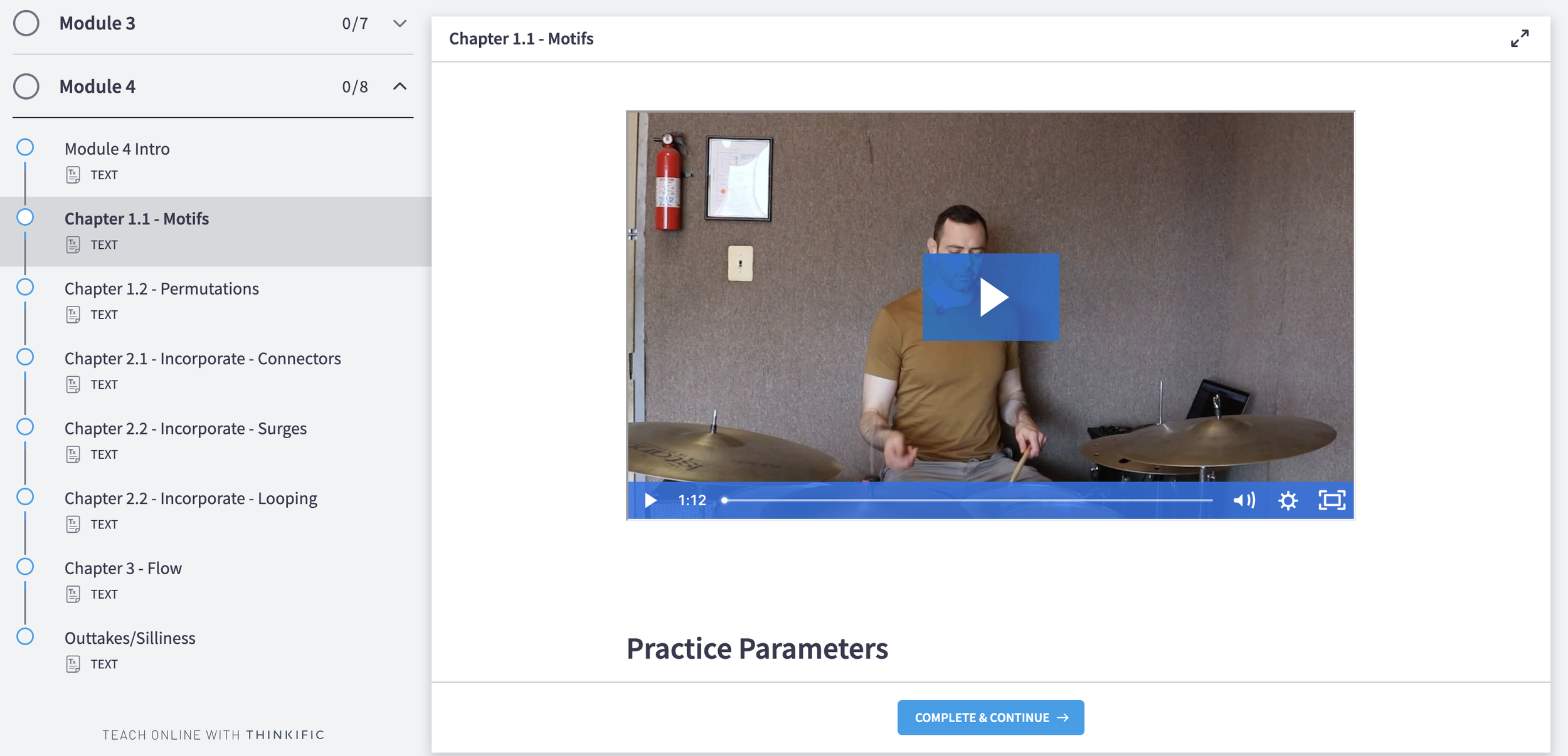Expand lesson content with the arrows icon
Viewport: 1568px width, 756px height.
(x=1520, y=38)
